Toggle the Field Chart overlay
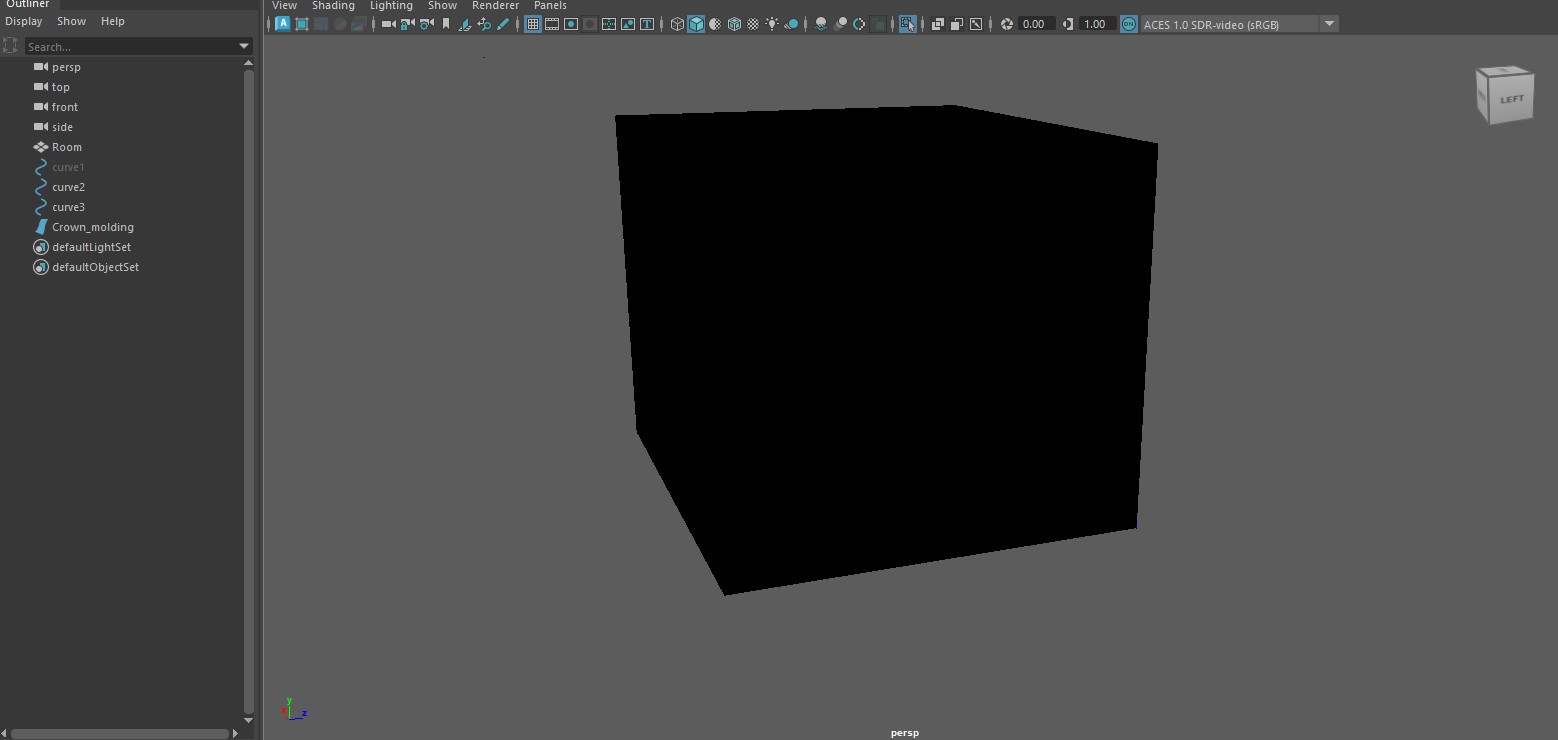This screenshot has width=1558, height=740. tap(608, 24)
